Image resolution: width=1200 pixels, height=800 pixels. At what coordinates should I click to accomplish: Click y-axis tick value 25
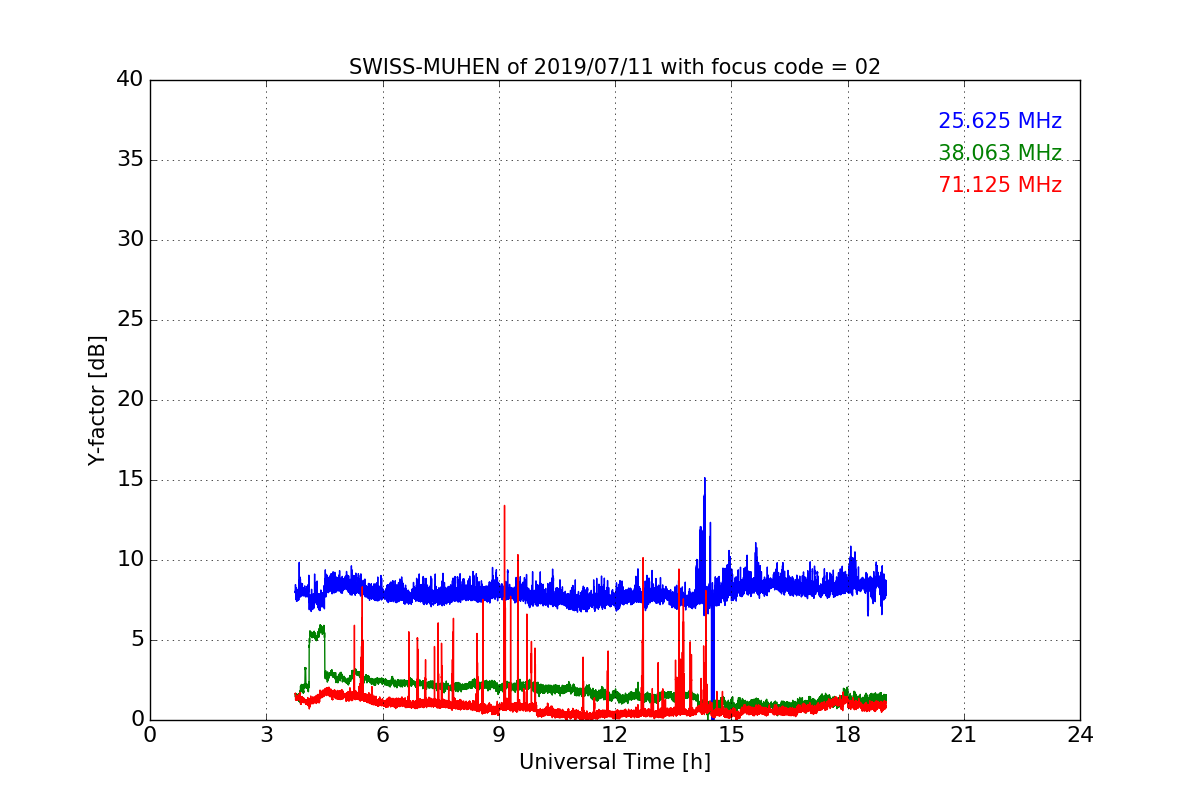coord(130,320)
